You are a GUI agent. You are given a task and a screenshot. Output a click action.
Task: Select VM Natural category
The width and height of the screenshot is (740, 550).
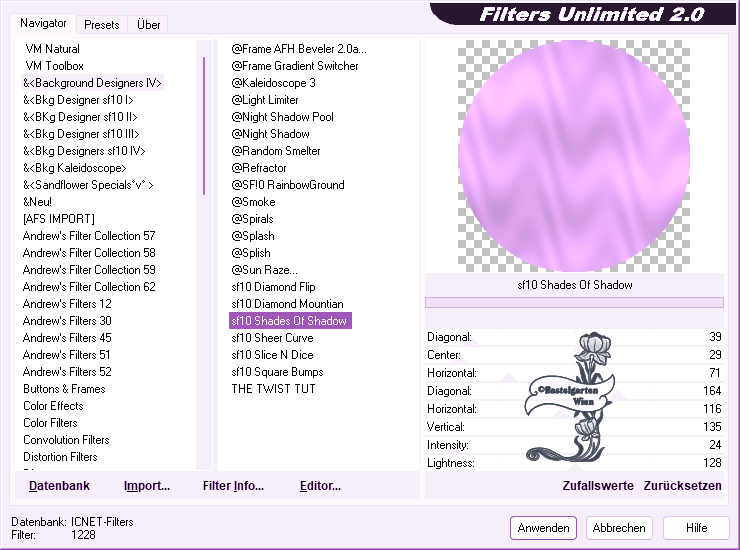pyautogui.click(x=52, y=49)
